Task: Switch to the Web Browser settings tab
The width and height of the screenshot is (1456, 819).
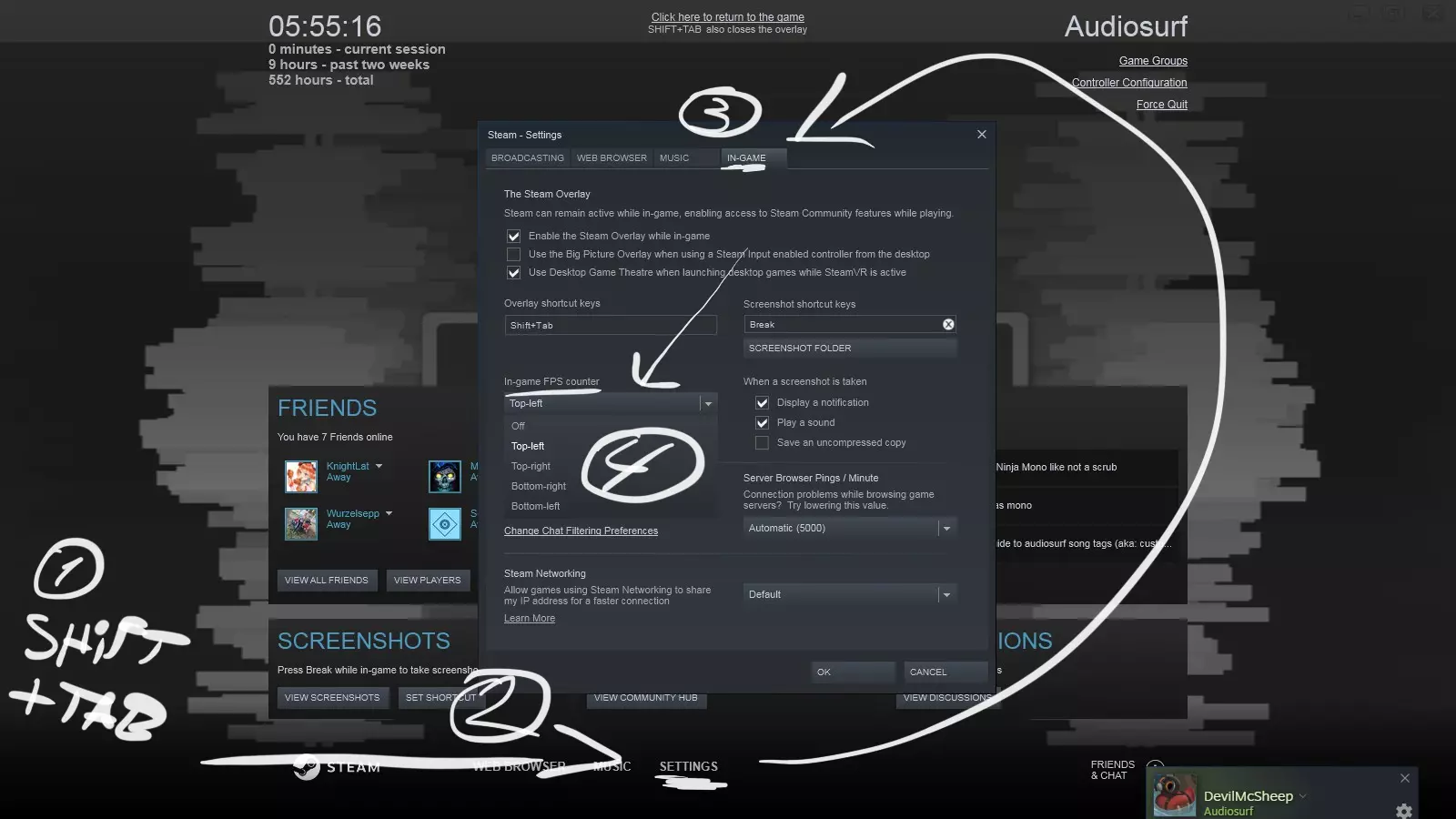Action: [x=612, y=158]
